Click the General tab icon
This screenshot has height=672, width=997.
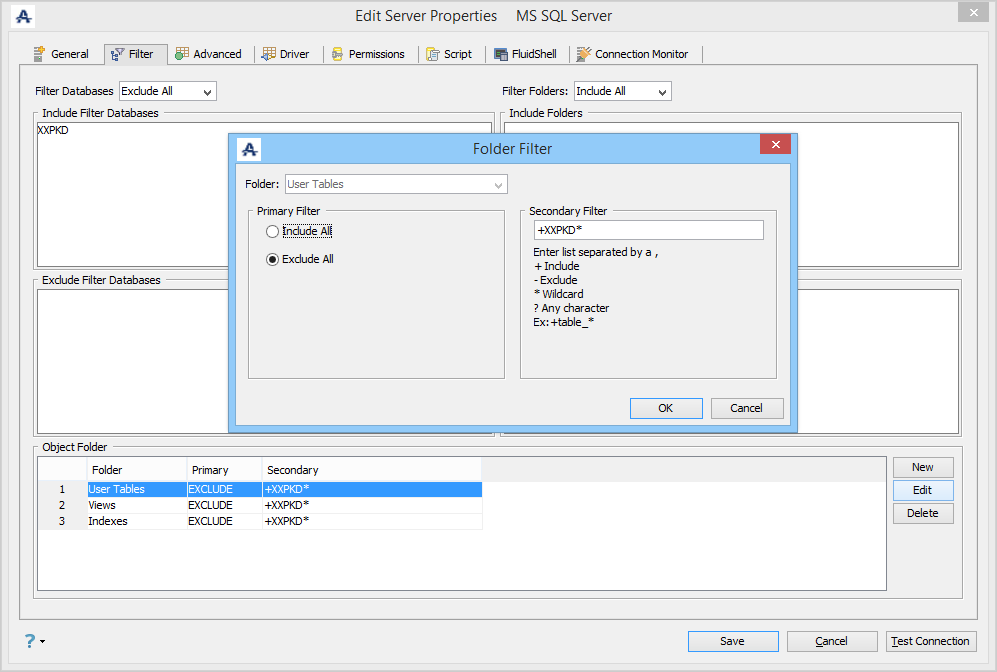(39, 54)
